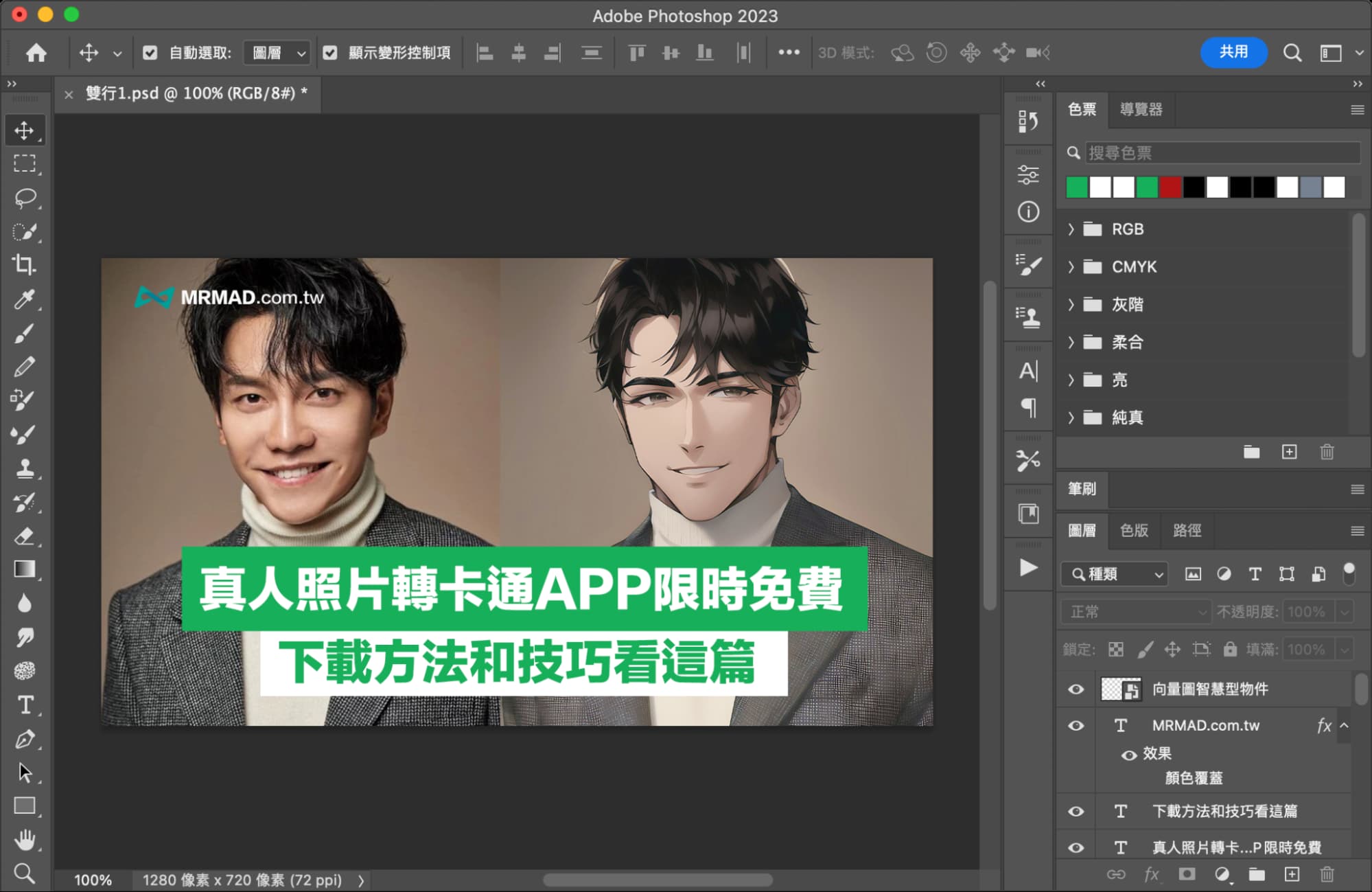Open the Paragraph panel icon

tap(1028, 408)
